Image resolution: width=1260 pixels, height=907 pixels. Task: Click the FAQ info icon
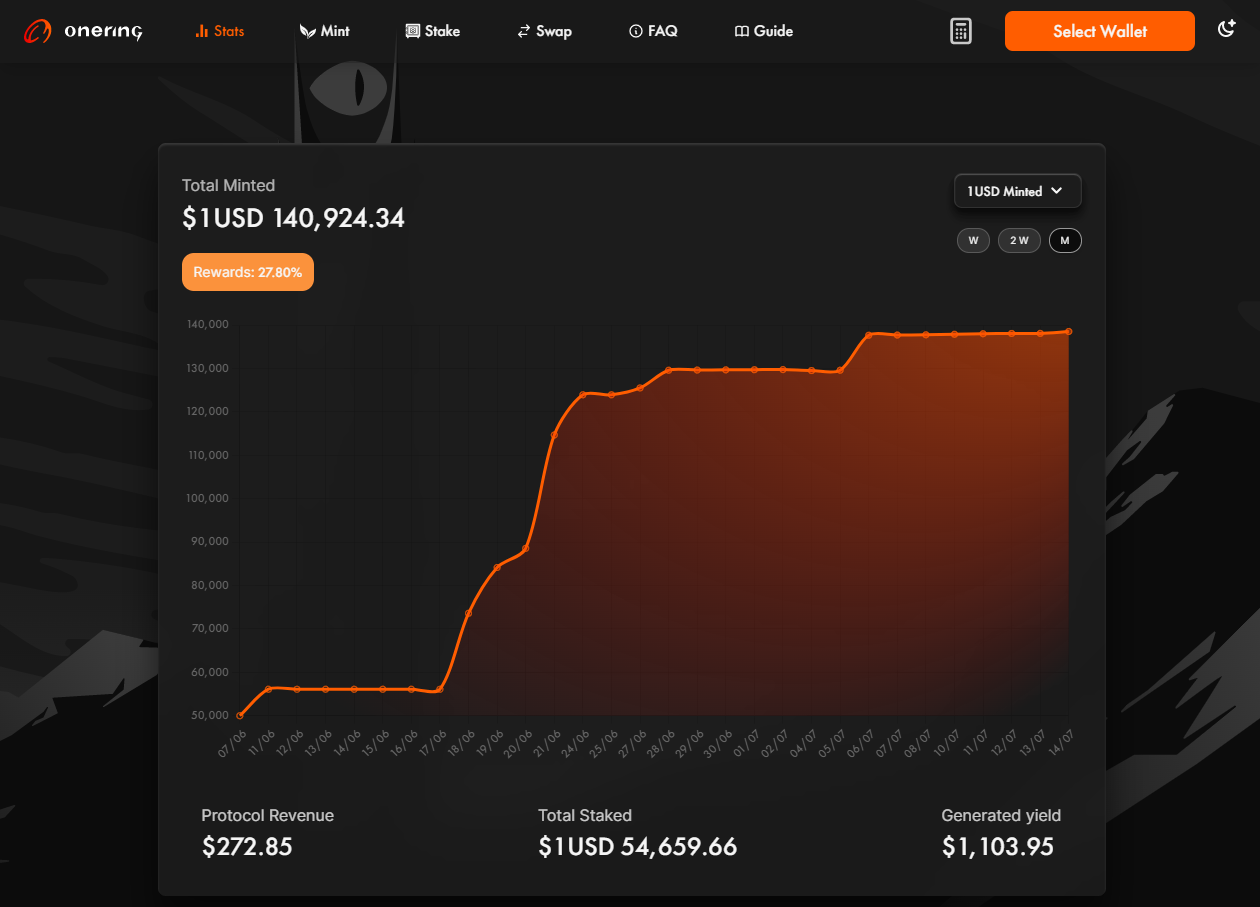click(x=635, y=31)
